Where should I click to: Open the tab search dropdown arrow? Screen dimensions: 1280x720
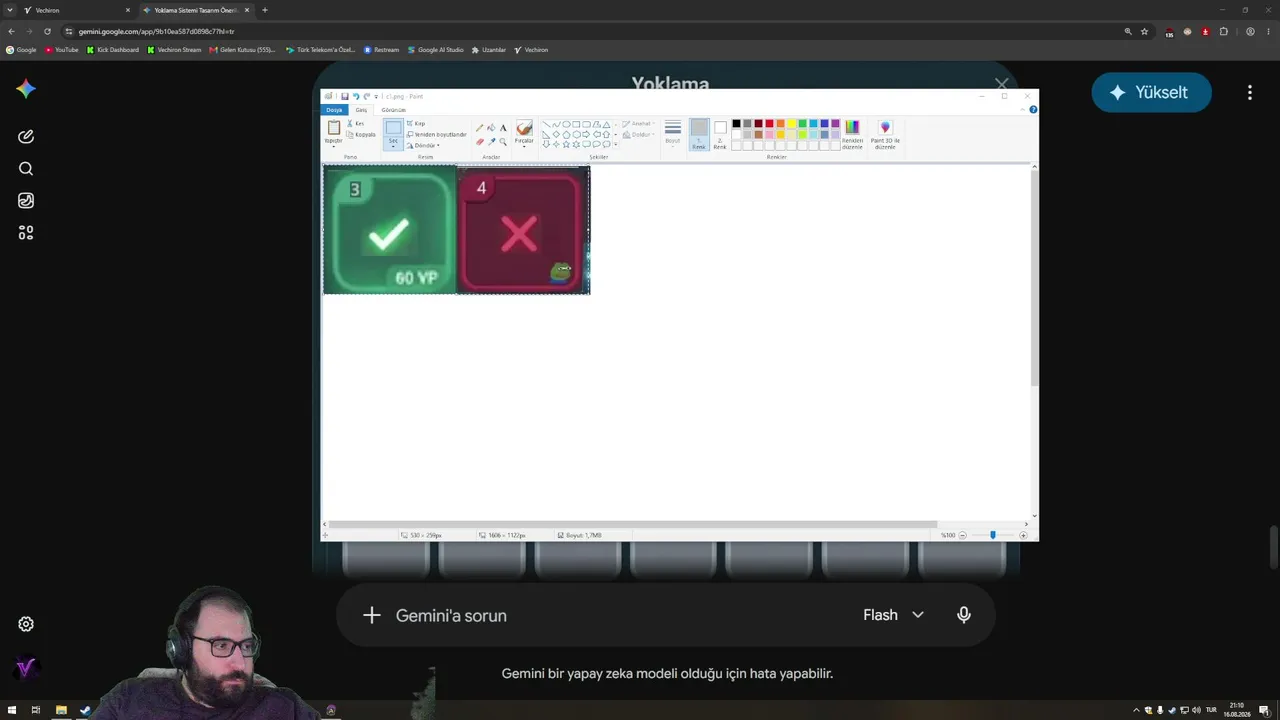pyautogui.click(x=9, y=10)
